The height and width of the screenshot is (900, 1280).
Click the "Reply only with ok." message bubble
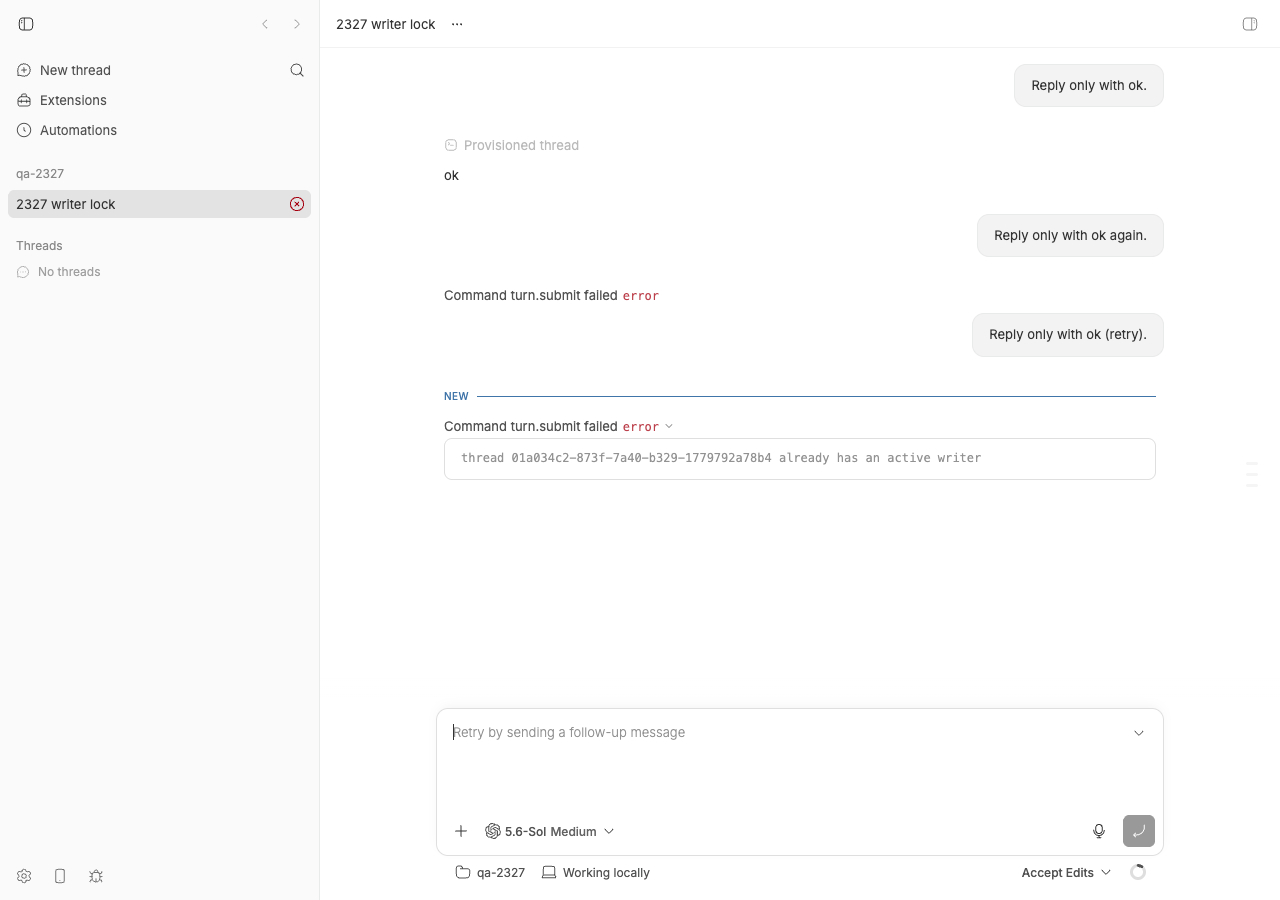[x=1089, y=86]
